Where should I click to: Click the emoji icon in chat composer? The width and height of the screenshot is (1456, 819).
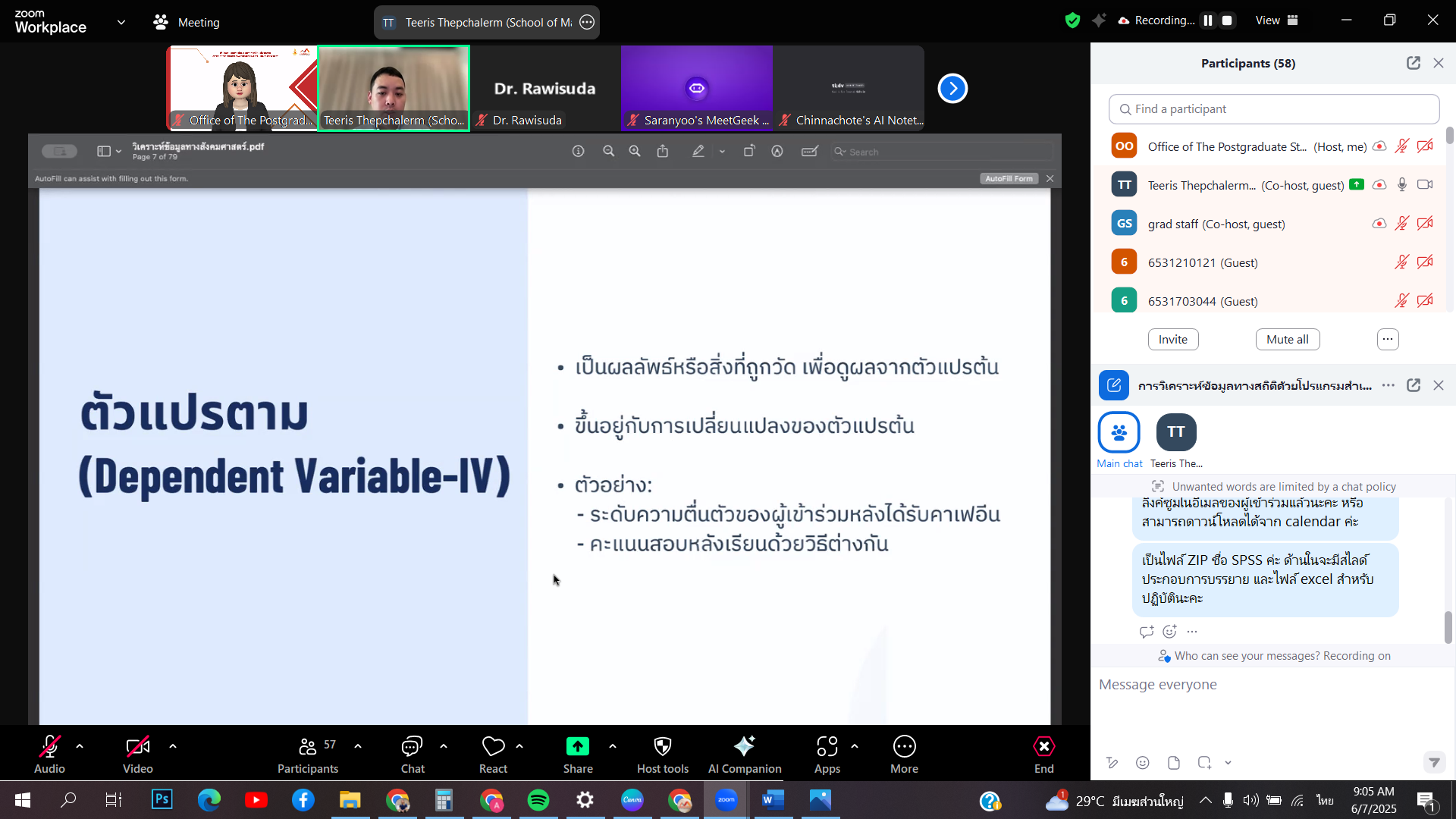coord(1143,763)
